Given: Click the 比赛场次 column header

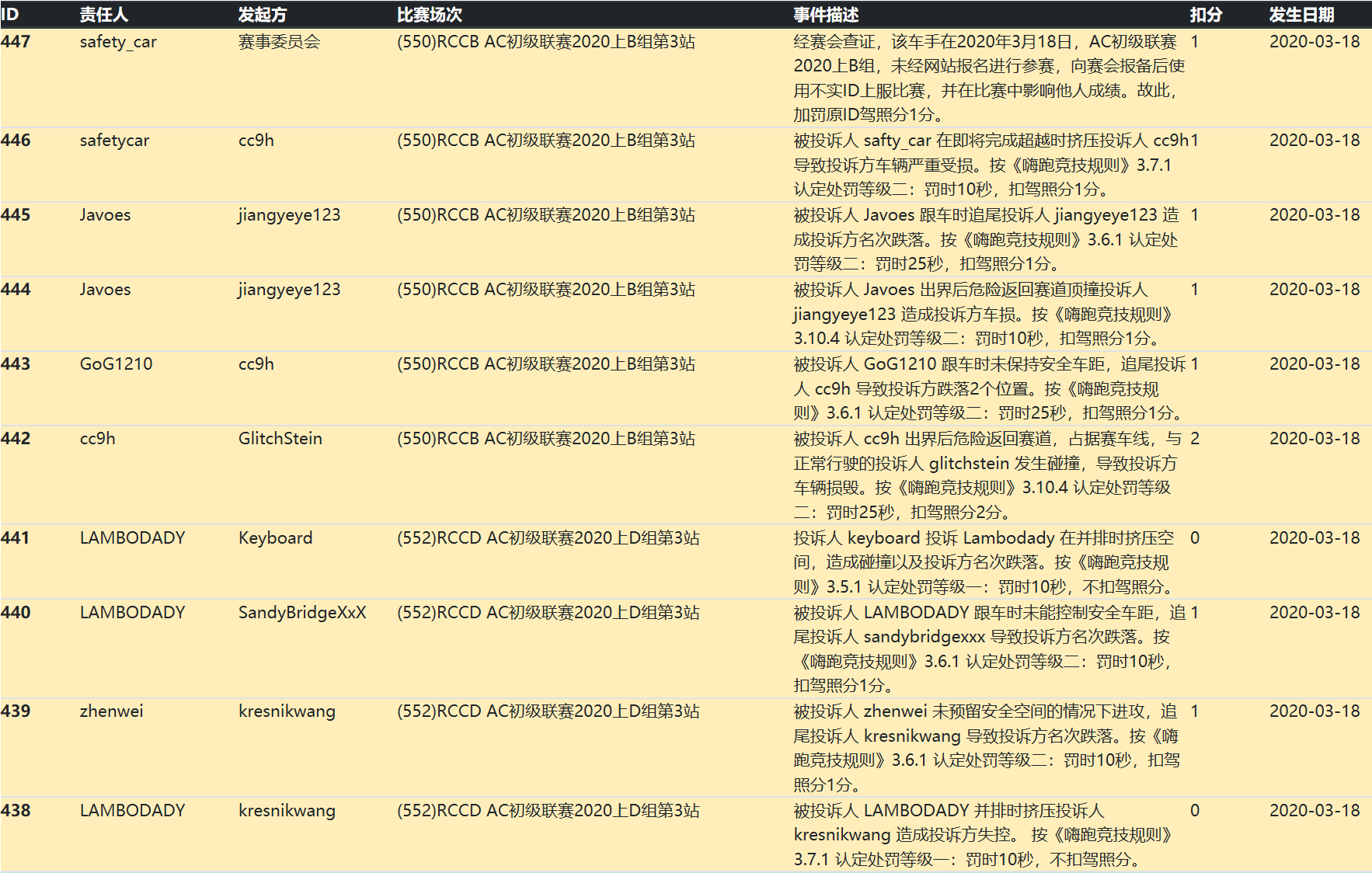Looking at the screenshot, I should pos(429,15).
